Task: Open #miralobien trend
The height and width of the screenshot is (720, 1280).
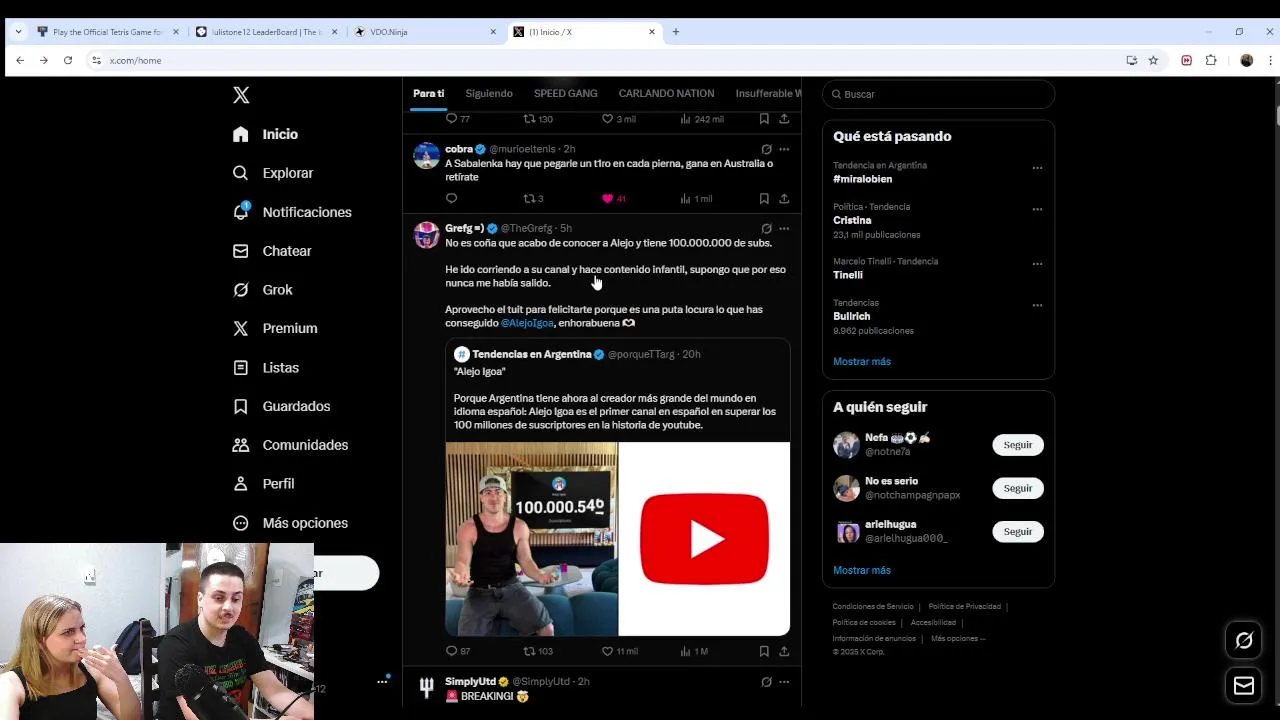Action: (862, 179)
